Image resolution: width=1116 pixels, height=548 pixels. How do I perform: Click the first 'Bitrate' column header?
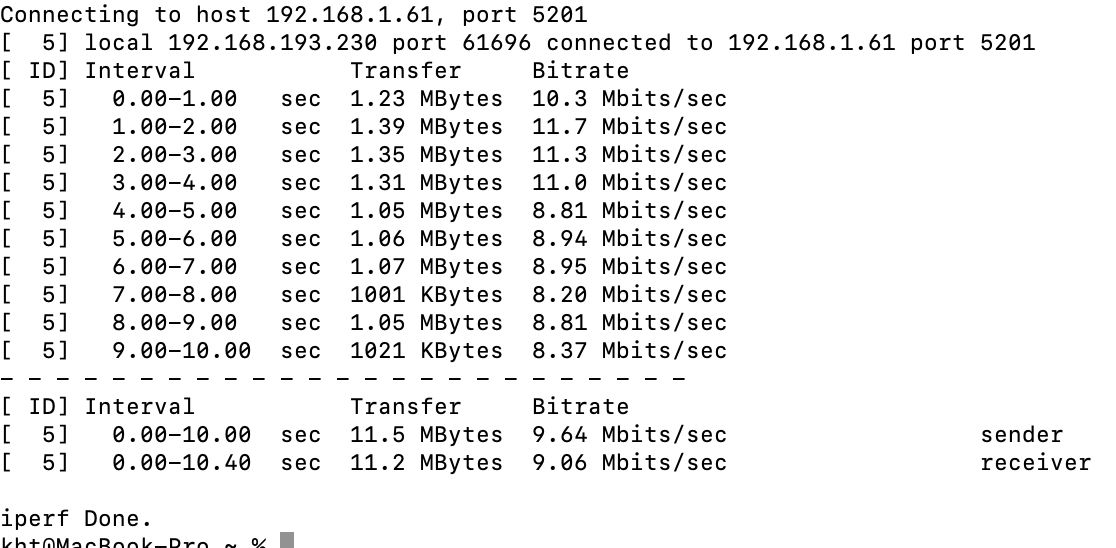(581, 70)
